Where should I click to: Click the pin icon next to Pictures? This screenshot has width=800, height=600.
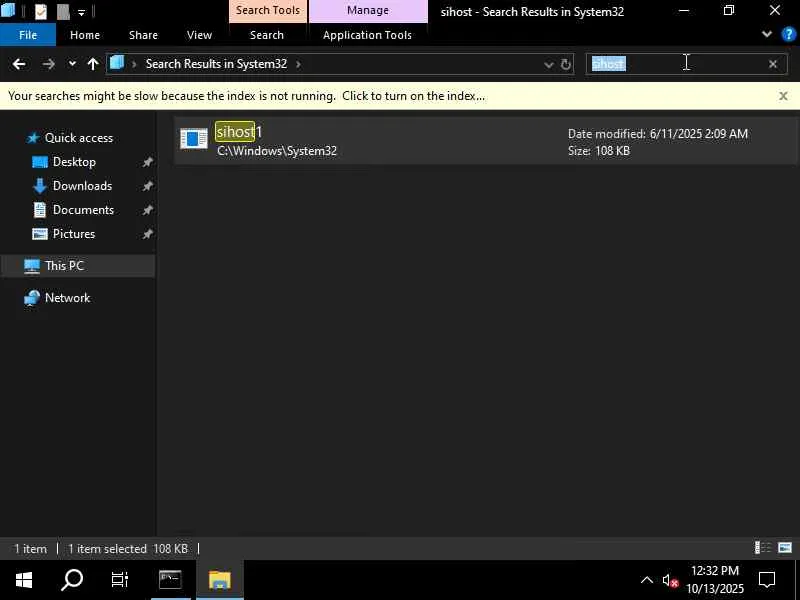click(147, 234)
